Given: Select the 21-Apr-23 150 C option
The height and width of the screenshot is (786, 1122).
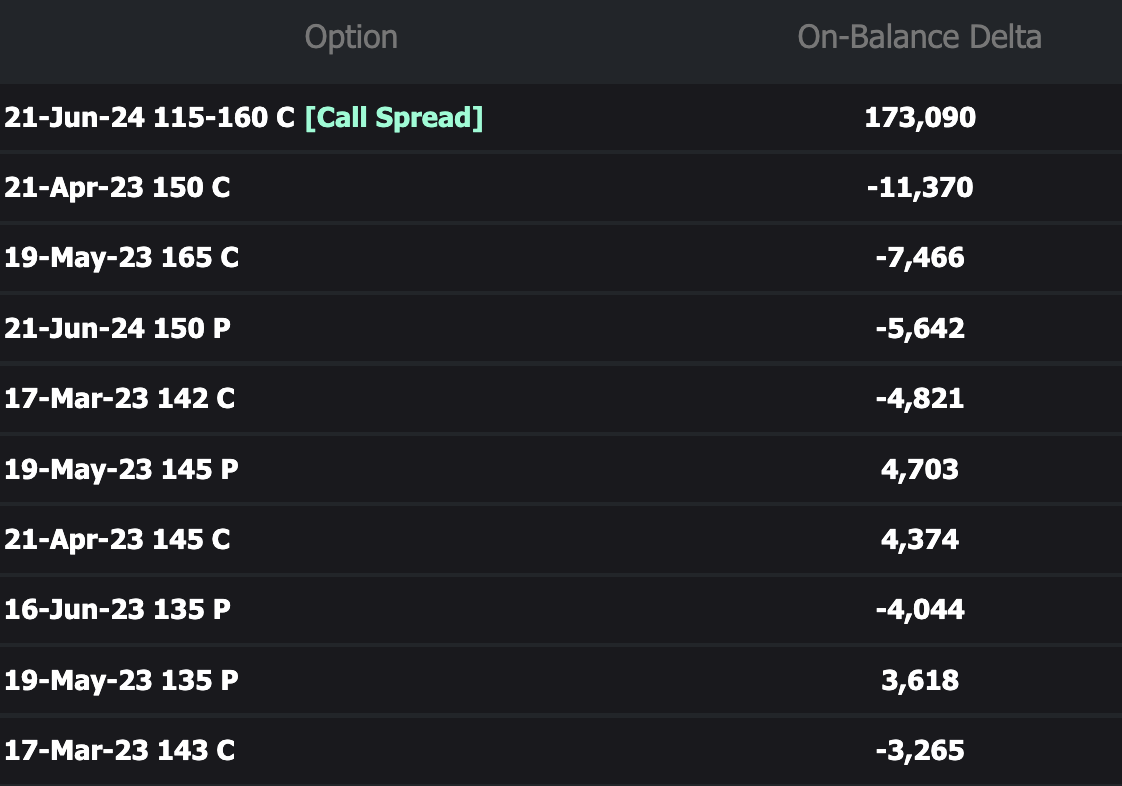Looking at the screenshot, I should click(x=117, y=188).
